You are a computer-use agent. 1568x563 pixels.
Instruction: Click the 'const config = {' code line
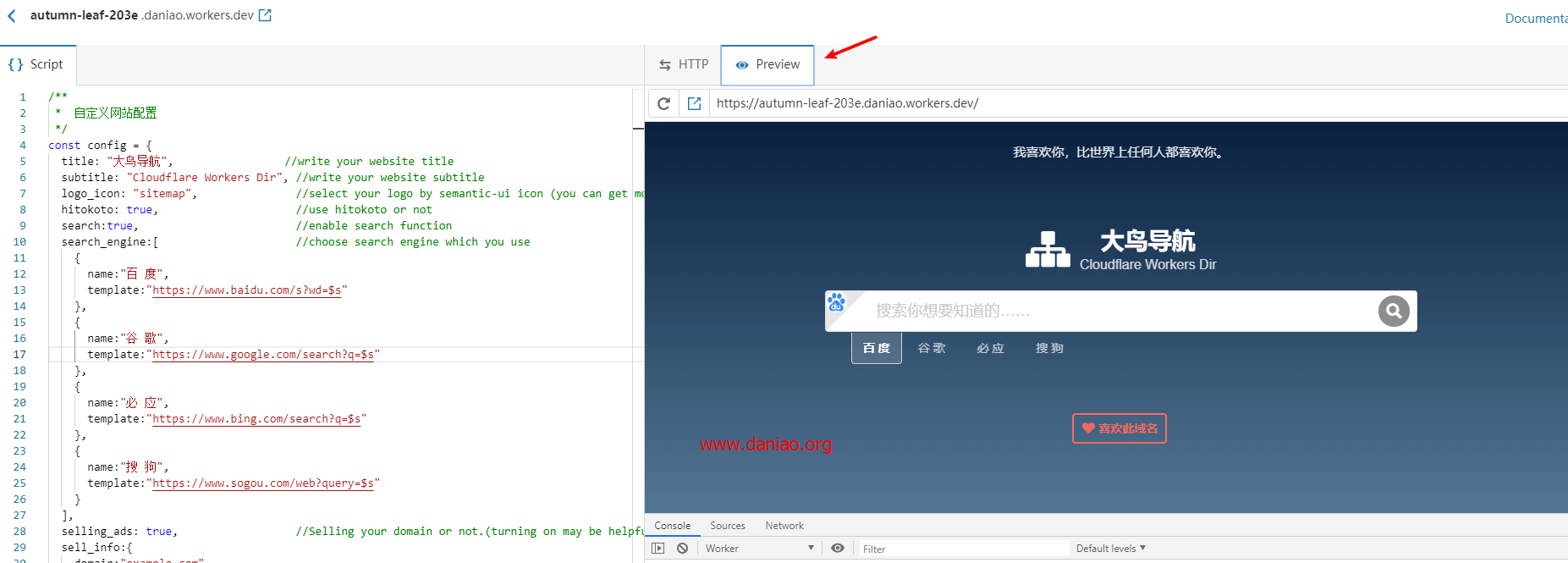(100, 146)
